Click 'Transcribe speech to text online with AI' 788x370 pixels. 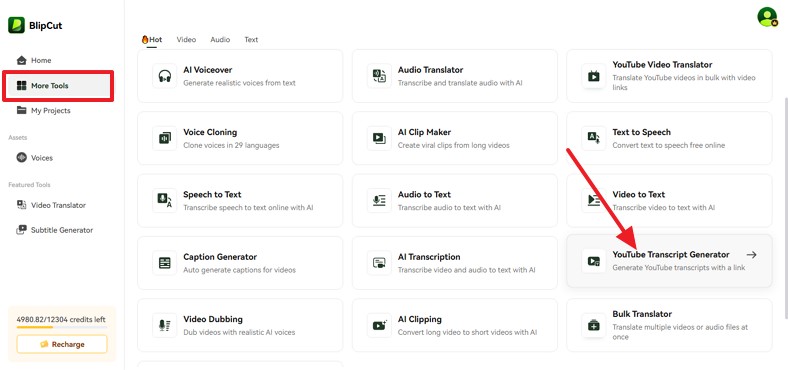click(x=248, y=208)
